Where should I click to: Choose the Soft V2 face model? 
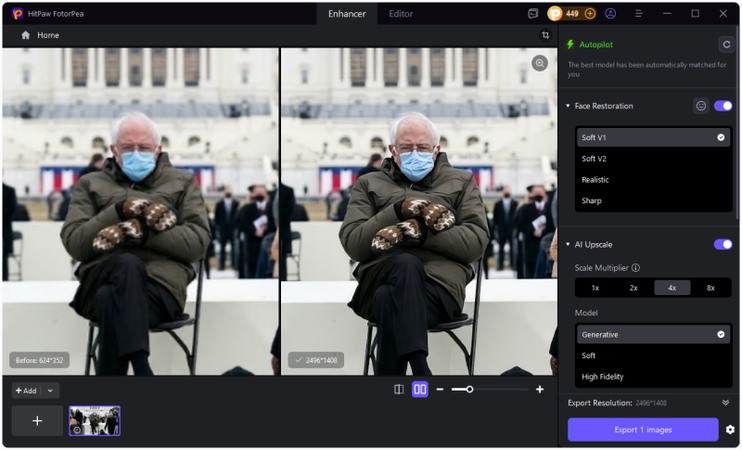tap(654, 159)
